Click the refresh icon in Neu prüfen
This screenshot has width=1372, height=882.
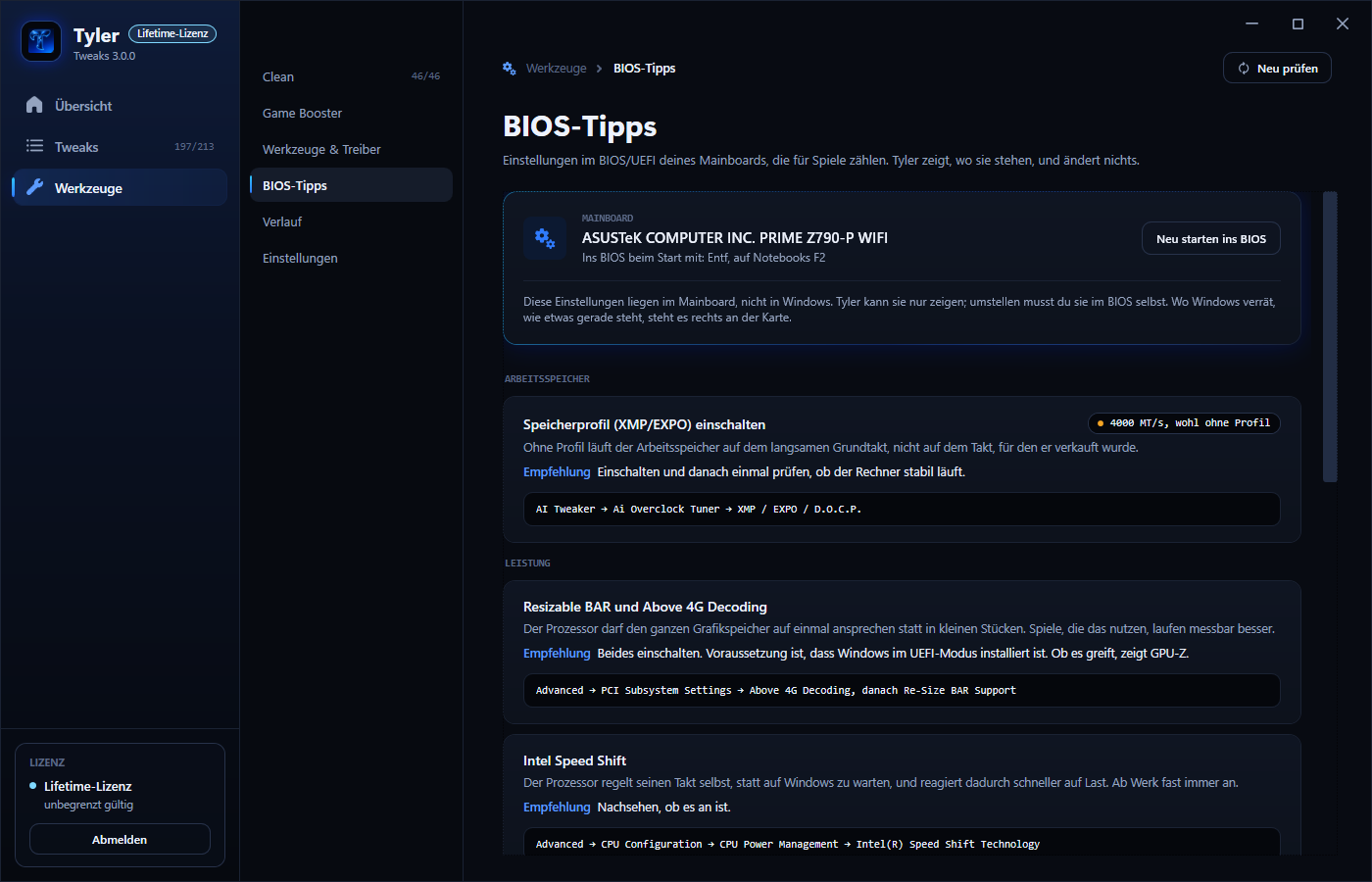tap(1244, 69)
